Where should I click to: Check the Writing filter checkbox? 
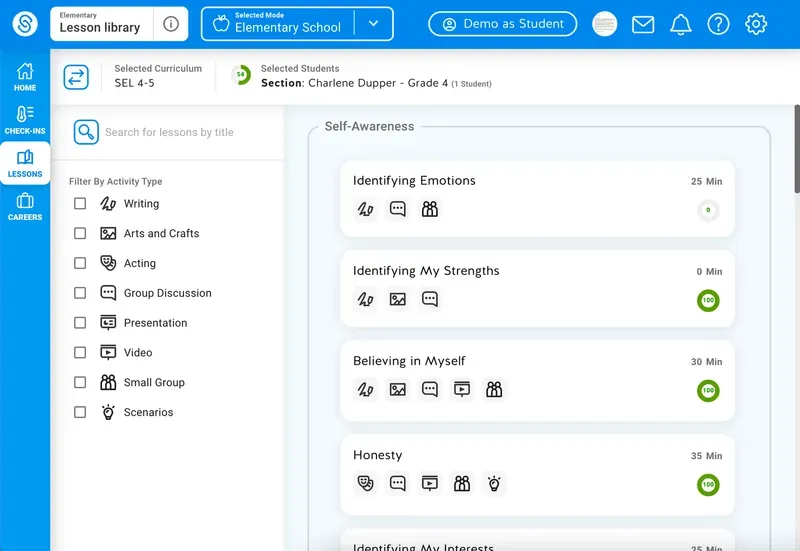click(80, 204)
